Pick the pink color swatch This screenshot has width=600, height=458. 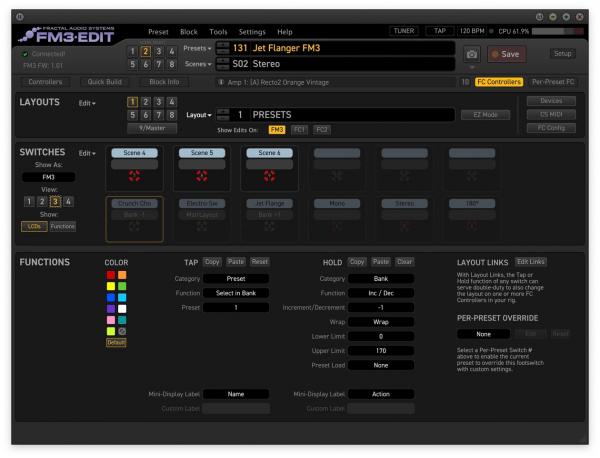point(111,320)
